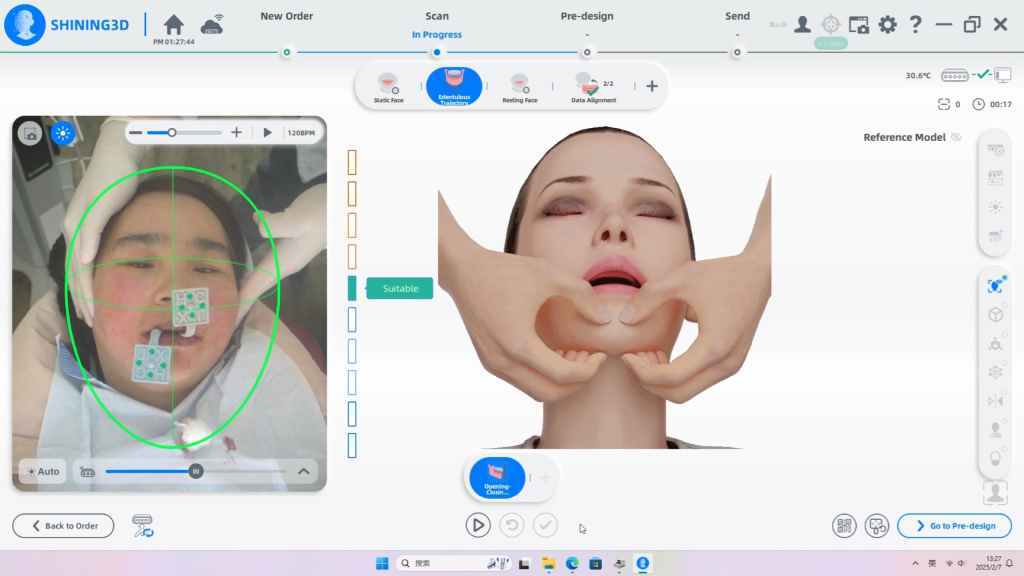Image resolution: width=1024 pixels, height=576 pixels.
Task: Add a new scan stage with the plus icon
Action: point(651,86)
